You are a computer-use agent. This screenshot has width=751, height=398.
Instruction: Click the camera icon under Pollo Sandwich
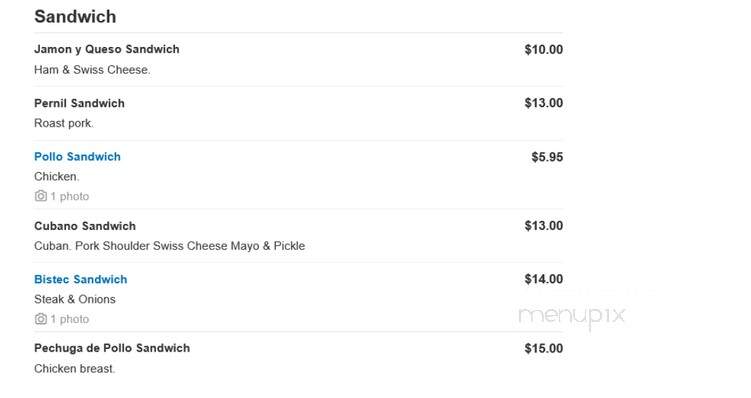(41, 196)
